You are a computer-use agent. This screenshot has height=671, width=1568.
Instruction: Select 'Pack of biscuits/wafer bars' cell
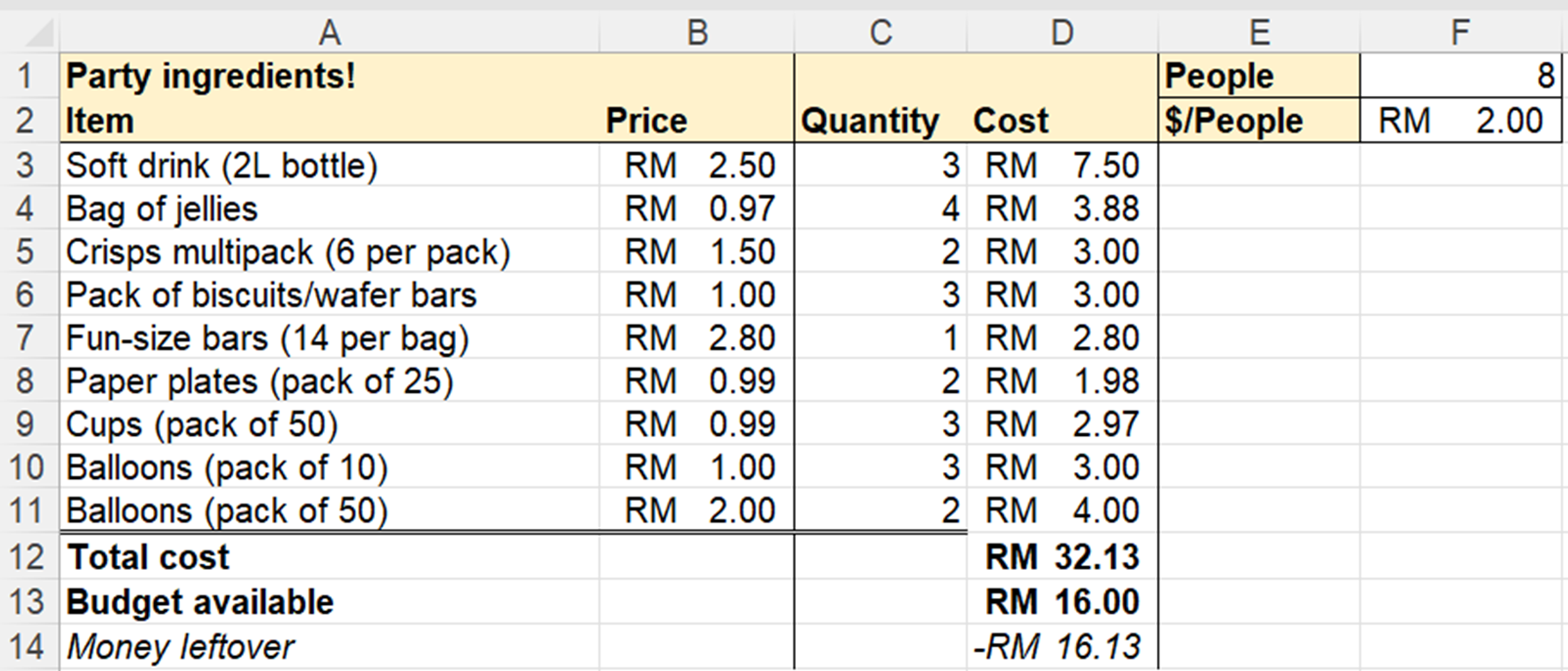[x=329, y=295]
